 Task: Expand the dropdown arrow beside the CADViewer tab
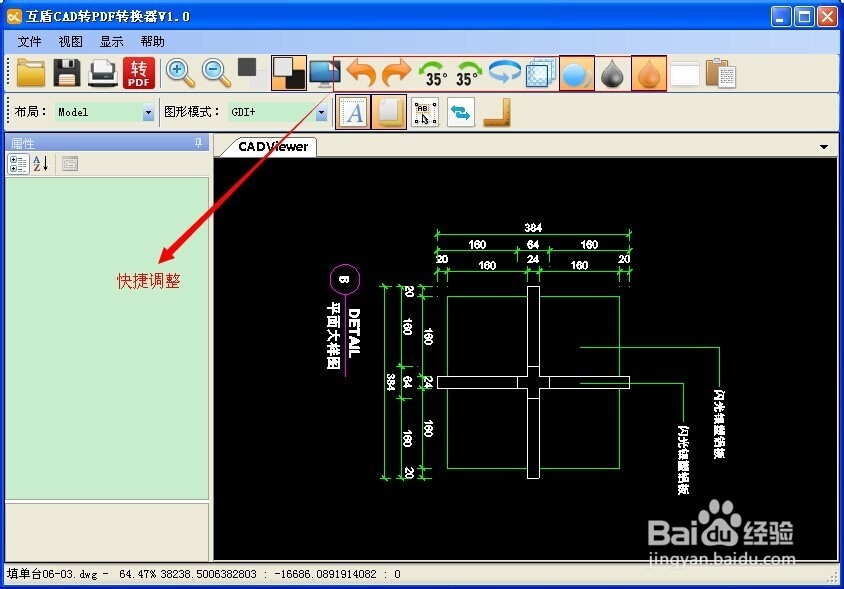coord(826,146)
